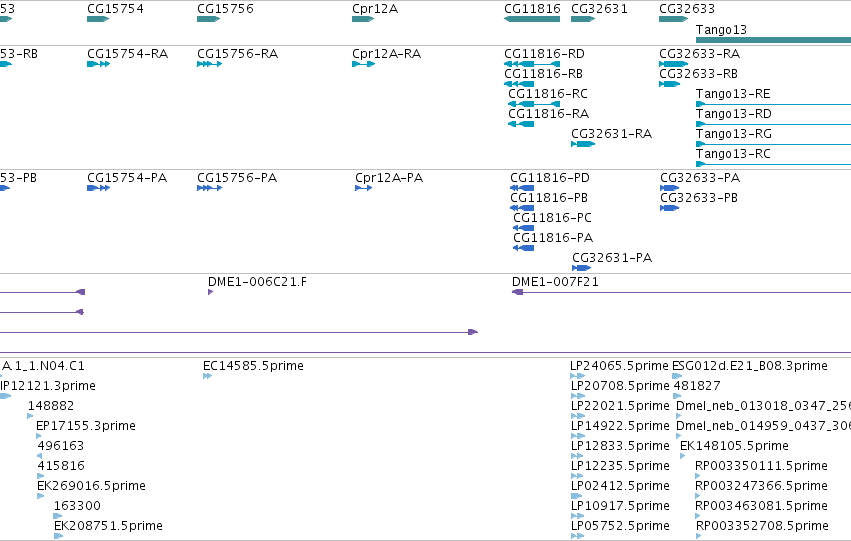The image size is (851, 541).
Task: Click the LP14922.5prime EST glyph
Action: 577,436
